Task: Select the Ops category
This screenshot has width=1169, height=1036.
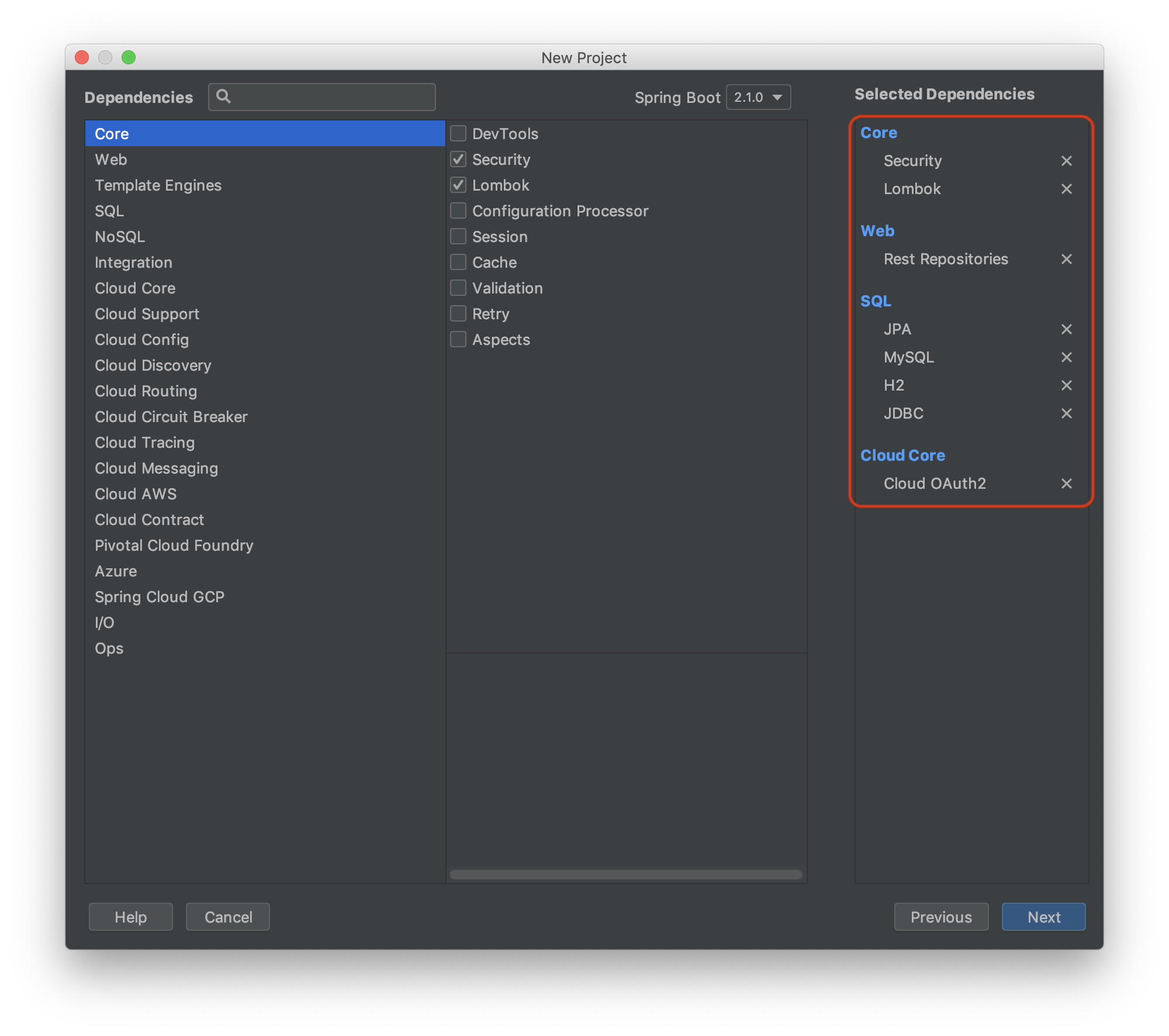Action: (265, 648)
